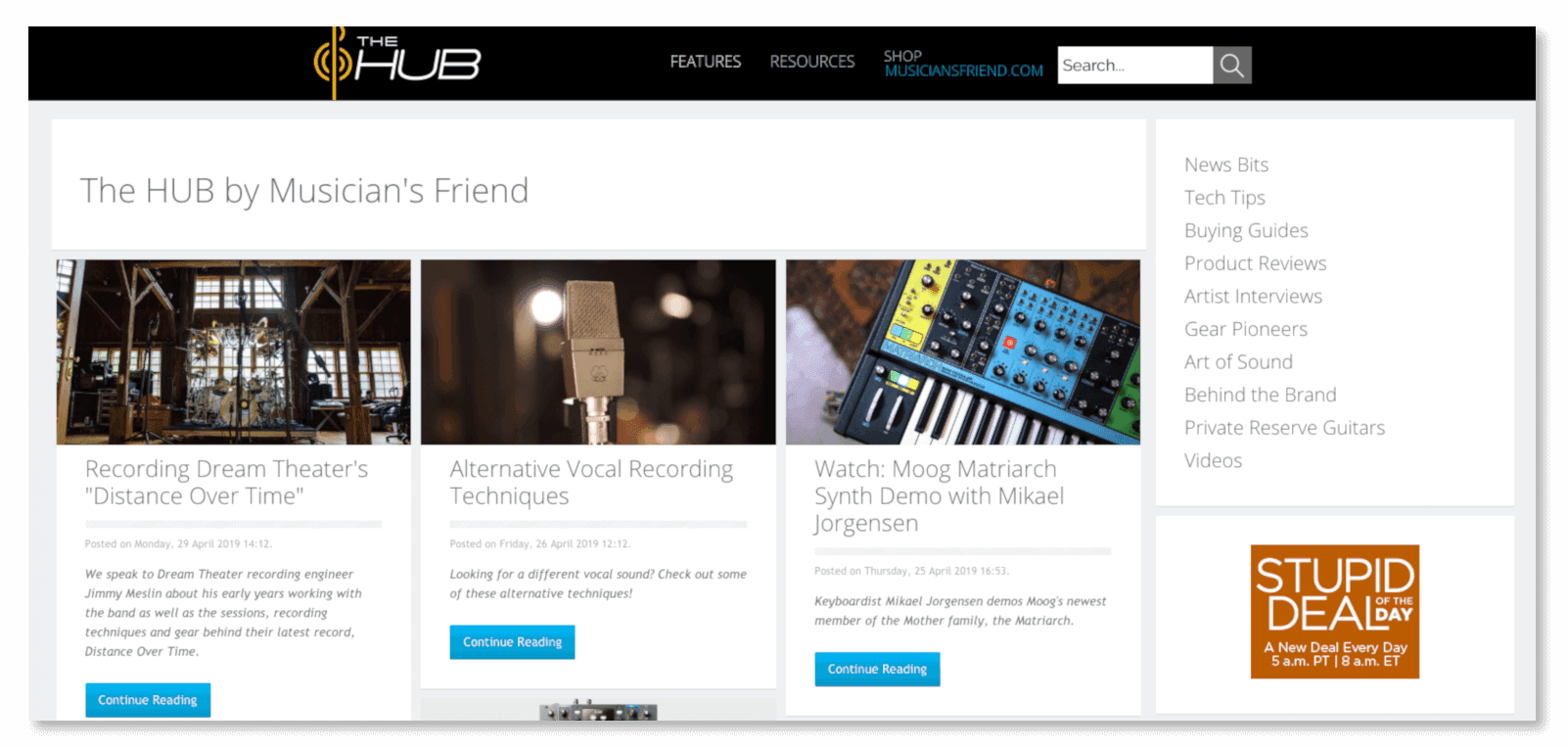The height and width of the screenshot is (748, 1568).
Task: Open the Moog Matriarch synth image
Action: tap(963, 352)
